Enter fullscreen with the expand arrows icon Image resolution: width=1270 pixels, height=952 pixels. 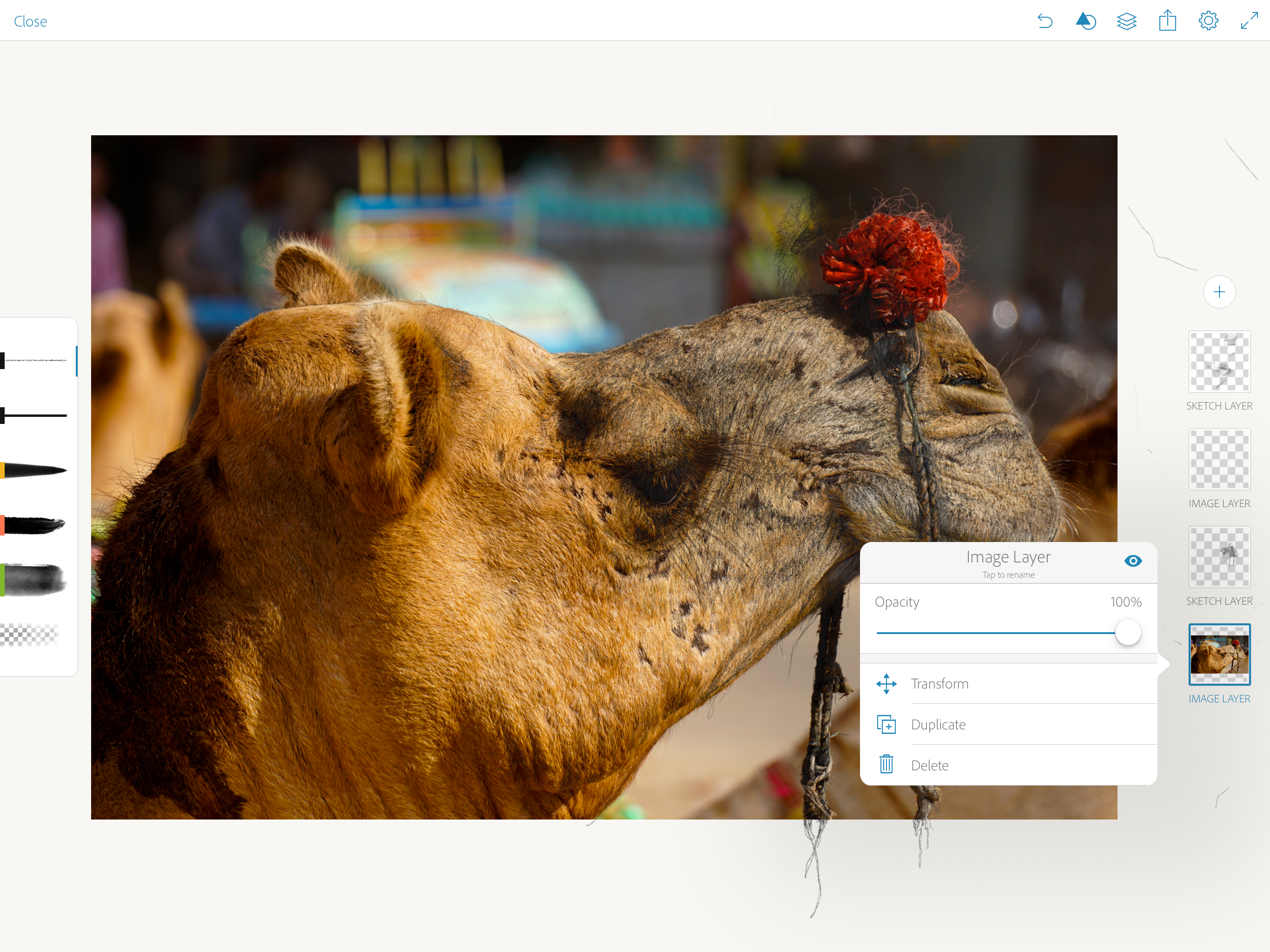(1249, 21)
